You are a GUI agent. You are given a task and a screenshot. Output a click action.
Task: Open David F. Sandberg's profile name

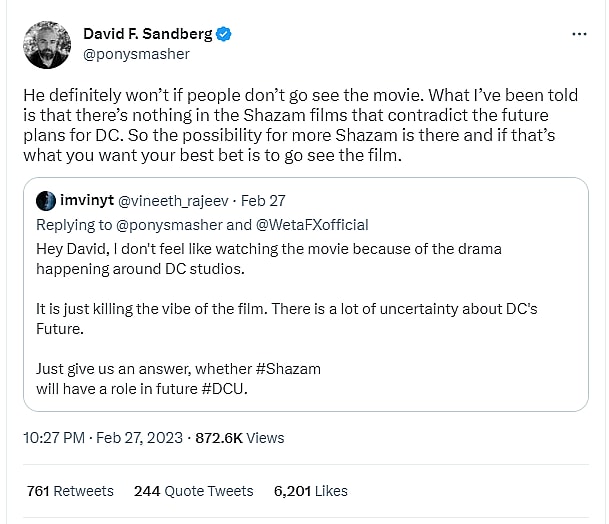(x=147, y=35)
